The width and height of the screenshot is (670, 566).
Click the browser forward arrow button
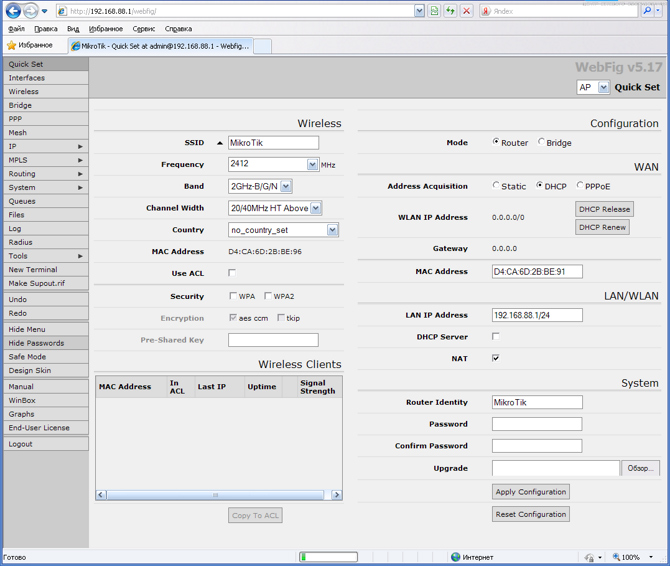32,11
